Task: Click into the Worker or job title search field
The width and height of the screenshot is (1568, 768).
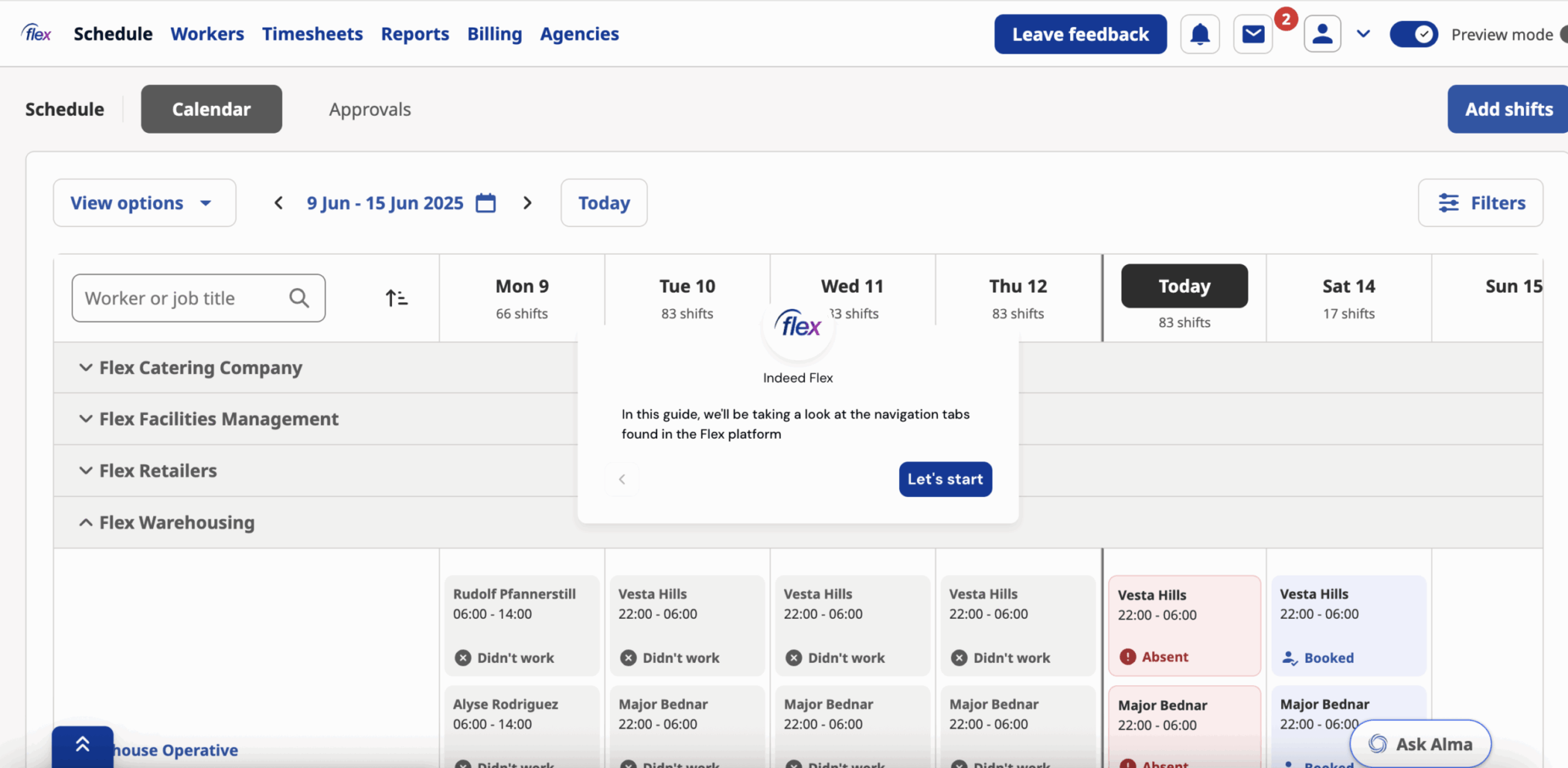Action: tap(199, 298)
